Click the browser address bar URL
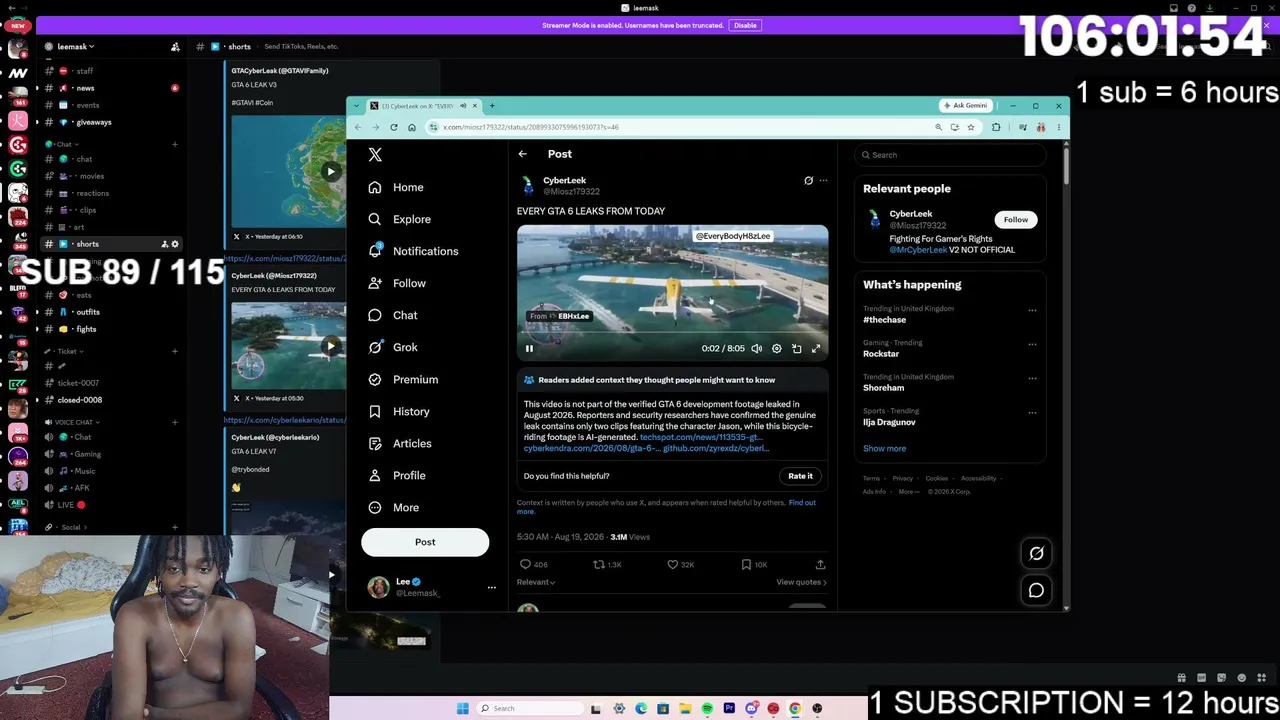The image size is (1280, 720). point(531,127)
